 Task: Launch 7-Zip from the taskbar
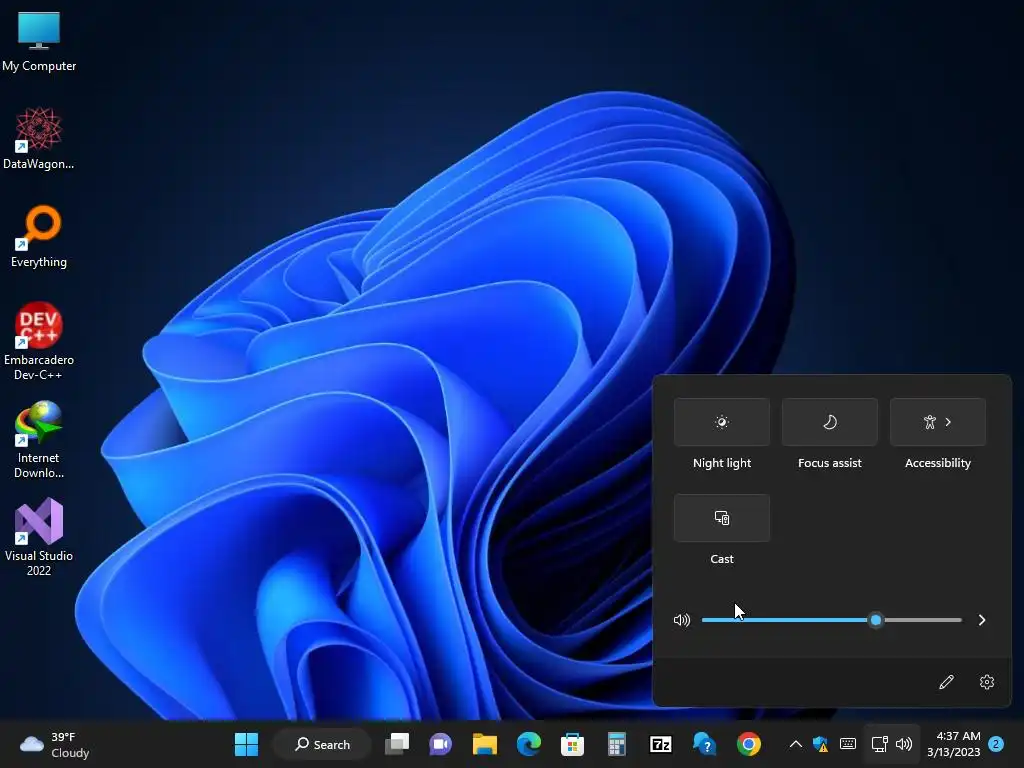pyautogui.click(x=660, y=744)
